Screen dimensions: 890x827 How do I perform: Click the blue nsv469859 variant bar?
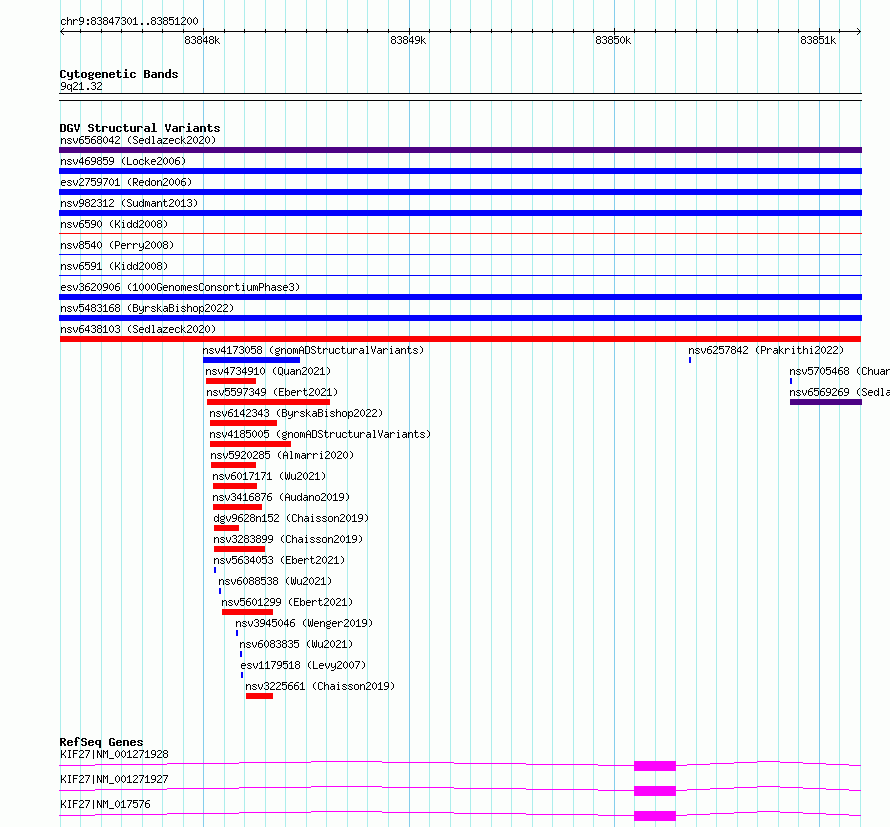460,171
